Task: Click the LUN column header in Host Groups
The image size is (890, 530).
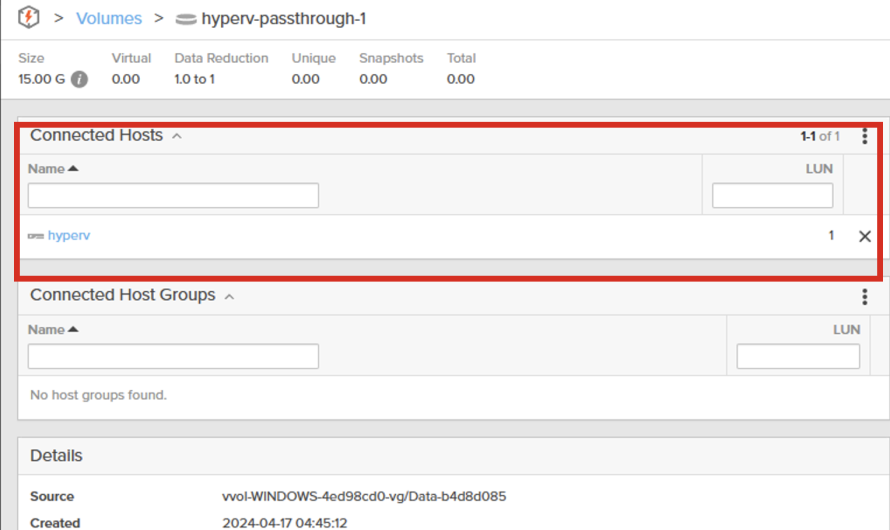Action: (x=846, y=329)
